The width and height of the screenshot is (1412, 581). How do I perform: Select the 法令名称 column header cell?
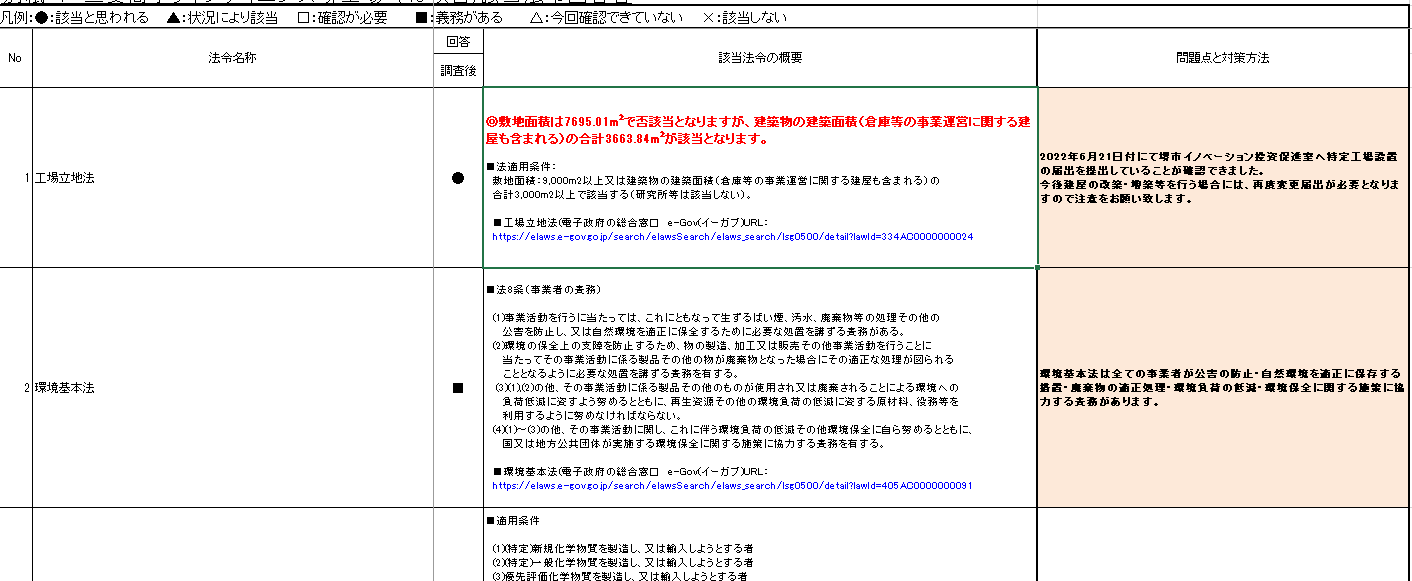[232, 58]
